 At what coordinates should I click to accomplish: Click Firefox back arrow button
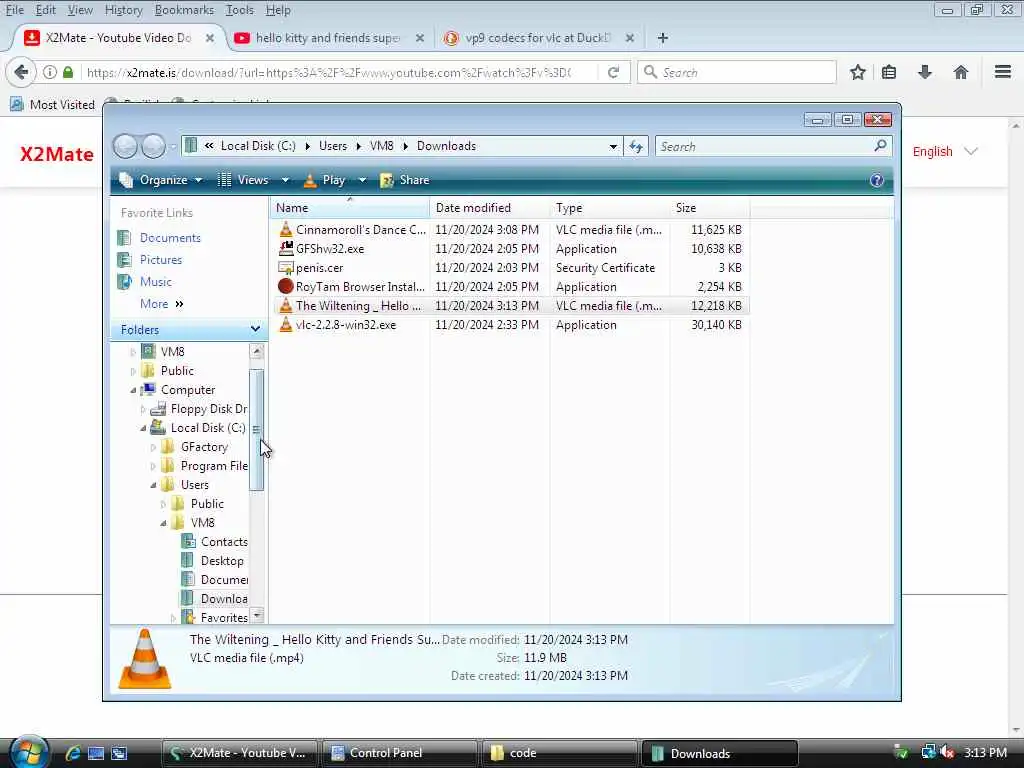point(21,72)
